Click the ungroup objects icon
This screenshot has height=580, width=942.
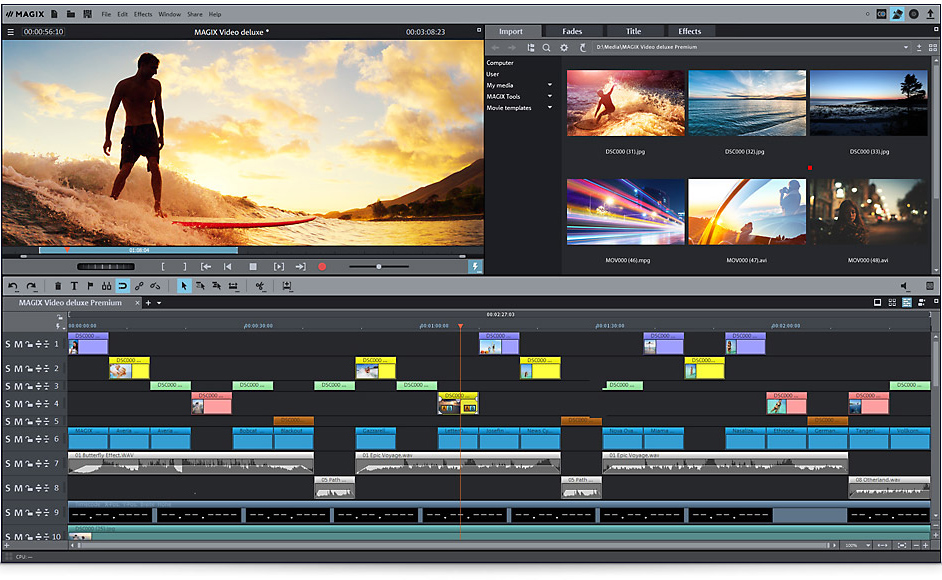click(155, 286)
